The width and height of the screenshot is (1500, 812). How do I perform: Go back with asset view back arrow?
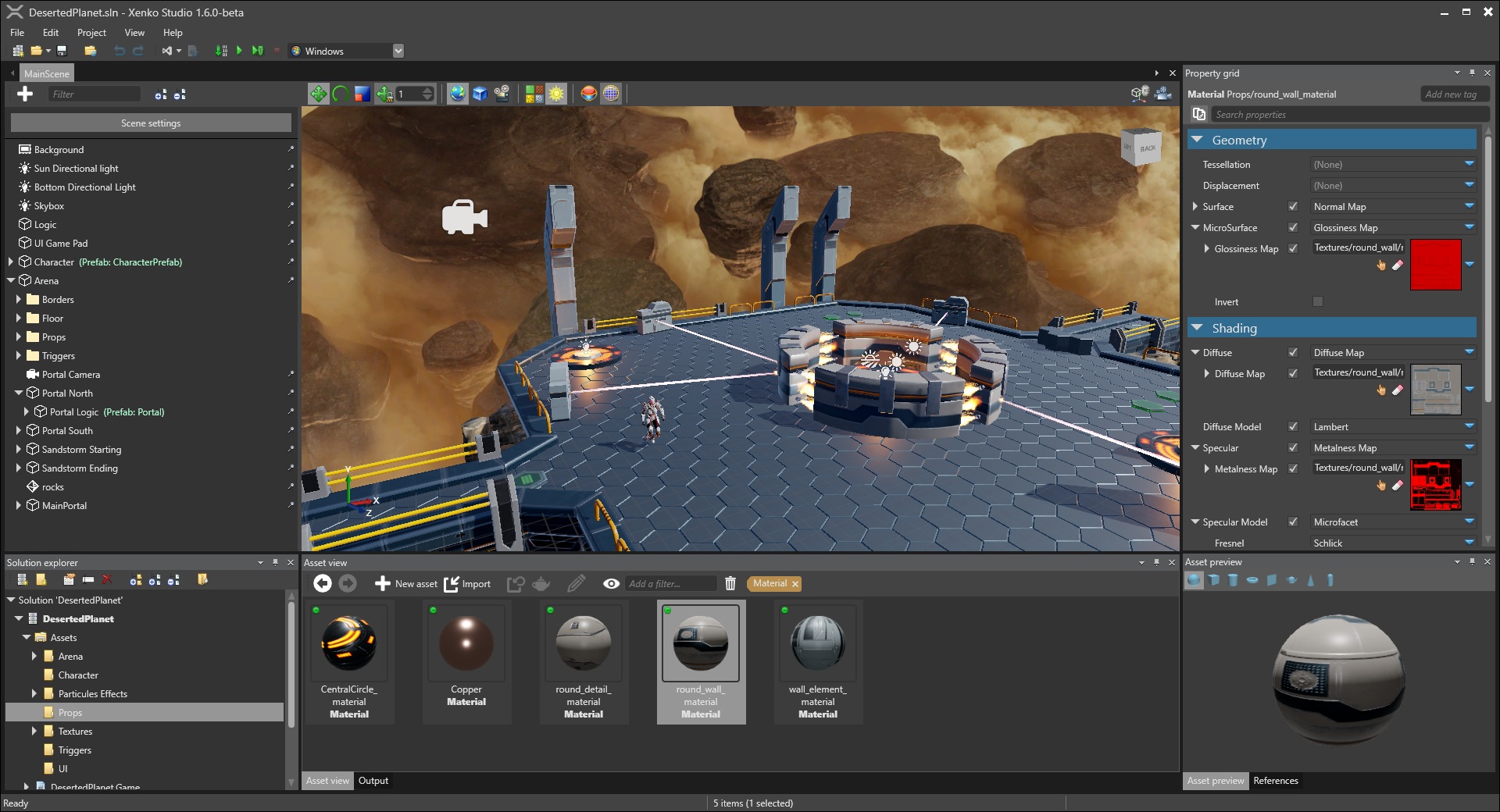coord(322,584)
